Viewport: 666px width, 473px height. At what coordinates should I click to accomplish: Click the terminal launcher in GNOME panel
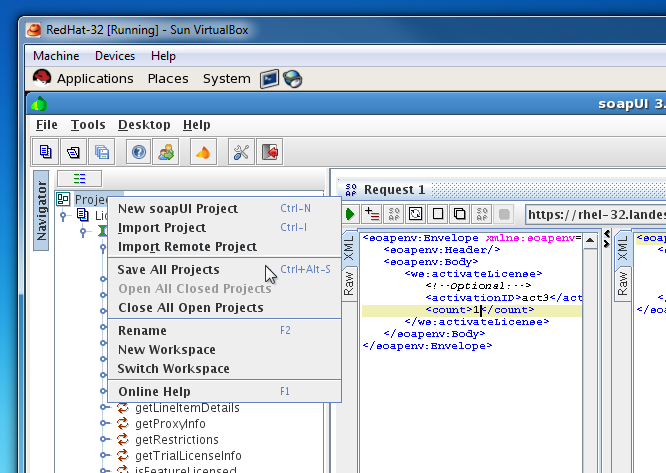[x=270, y=79]
